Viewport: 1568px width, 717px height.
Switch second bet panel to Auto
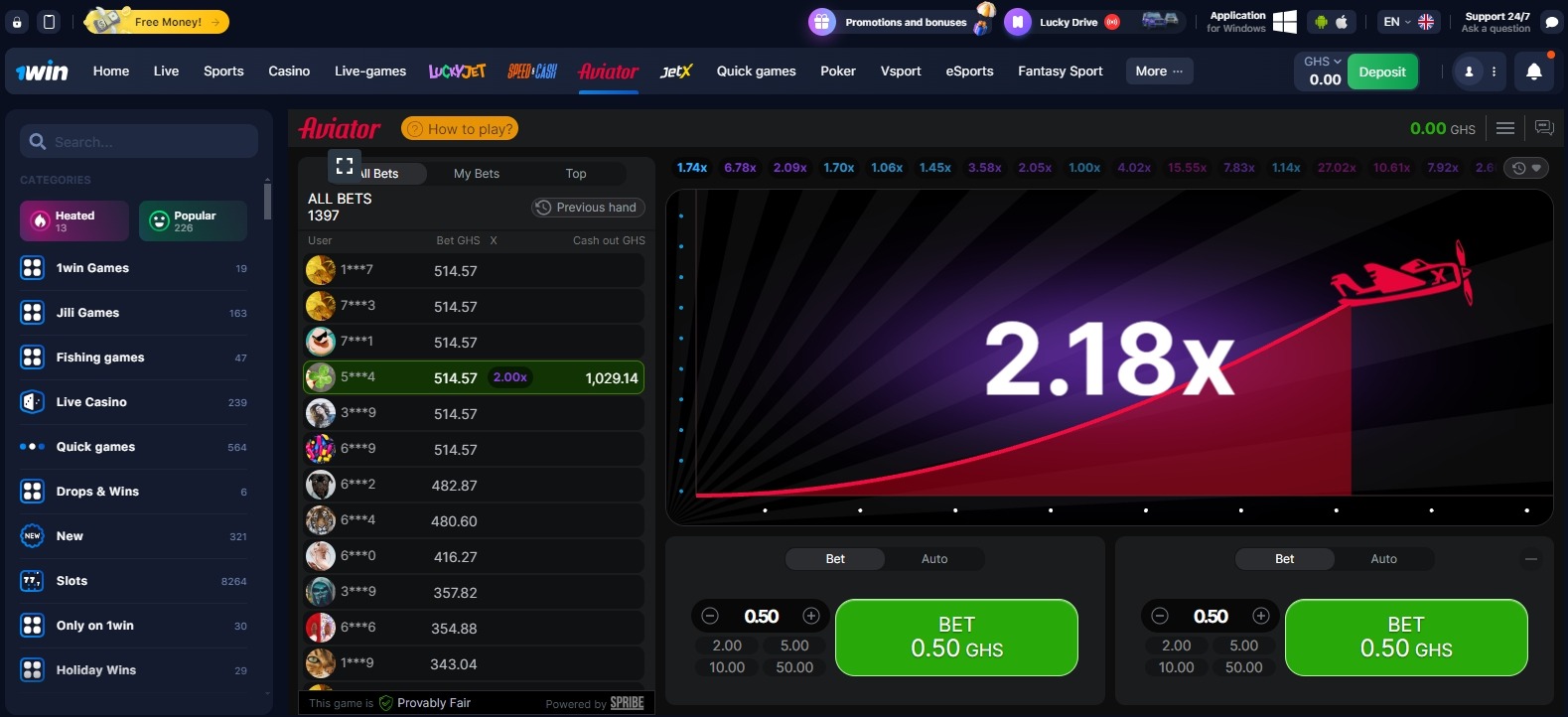pos(1383,559)
